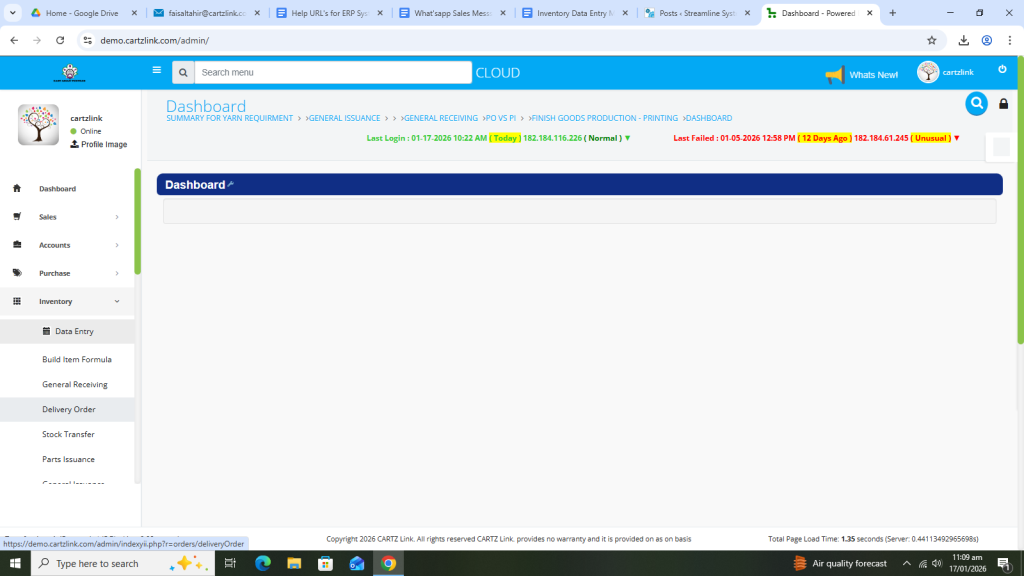The width and height of the screenshot is (1024, 576).
Task: Open Delivery Order under Inventory
Action: click(68, 409)
